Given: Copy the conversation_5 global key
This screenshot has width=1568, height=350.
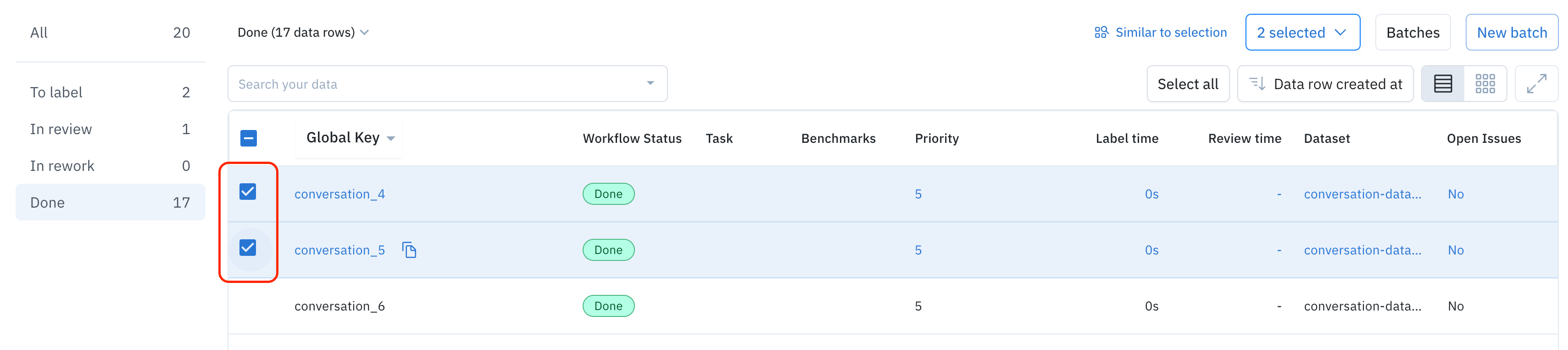Looking at the screenshot, I should tap(409, 250).
